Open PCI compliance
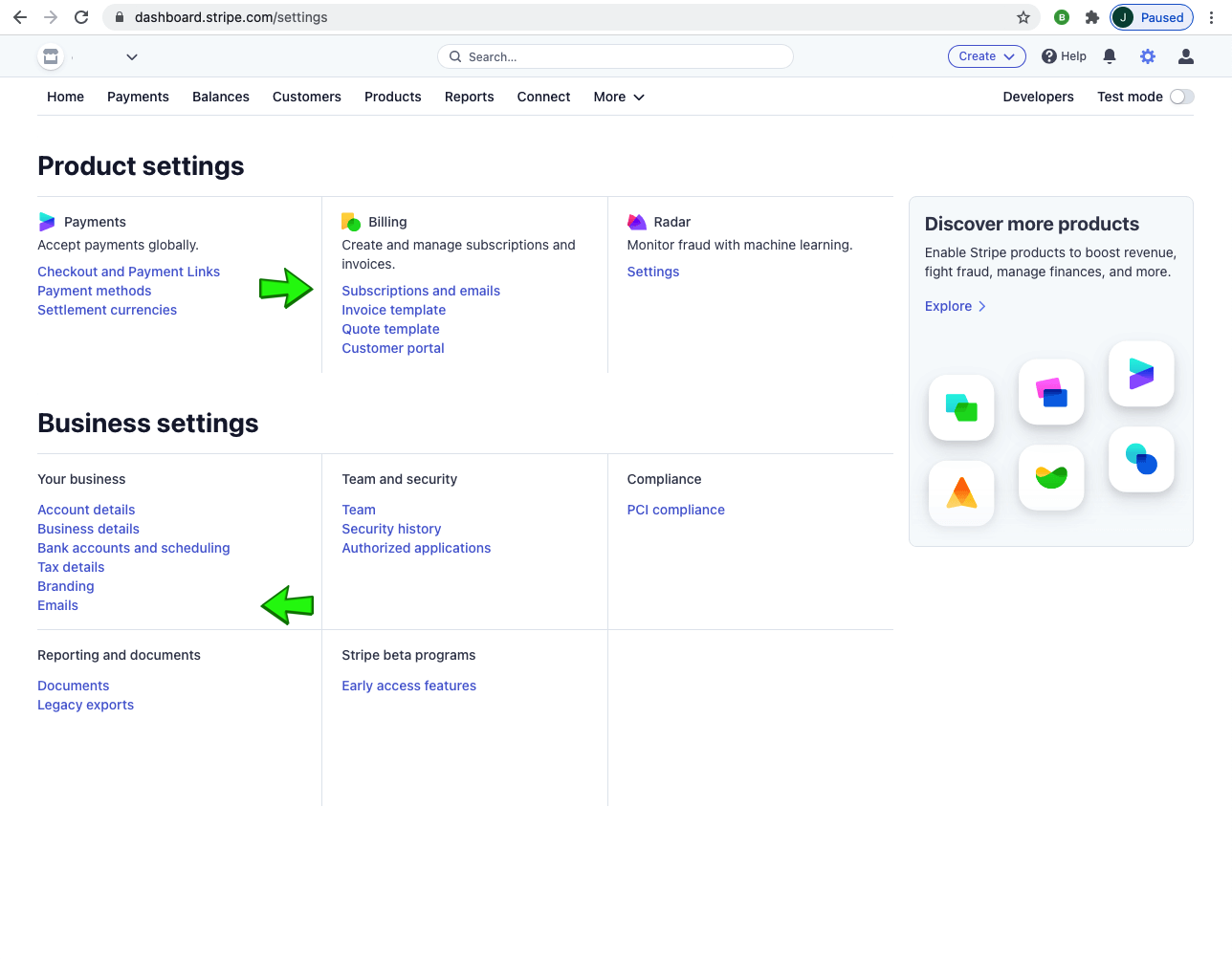 pyautogui.click(x=676, y=510)
